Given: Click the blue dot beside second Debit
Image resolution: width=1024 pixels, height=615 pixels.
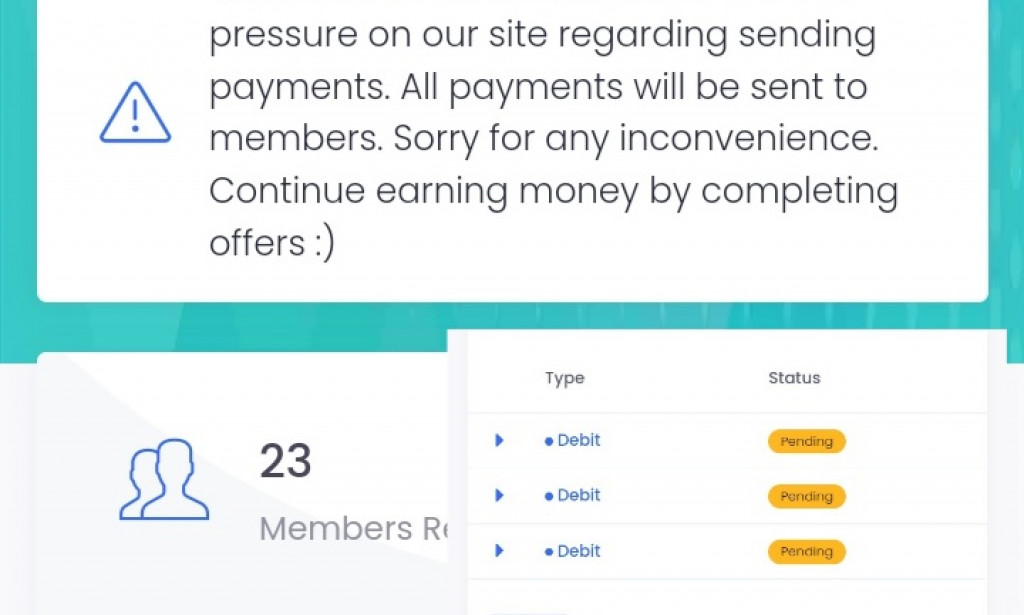Looking at the screenshot, I should click(549, 496).
